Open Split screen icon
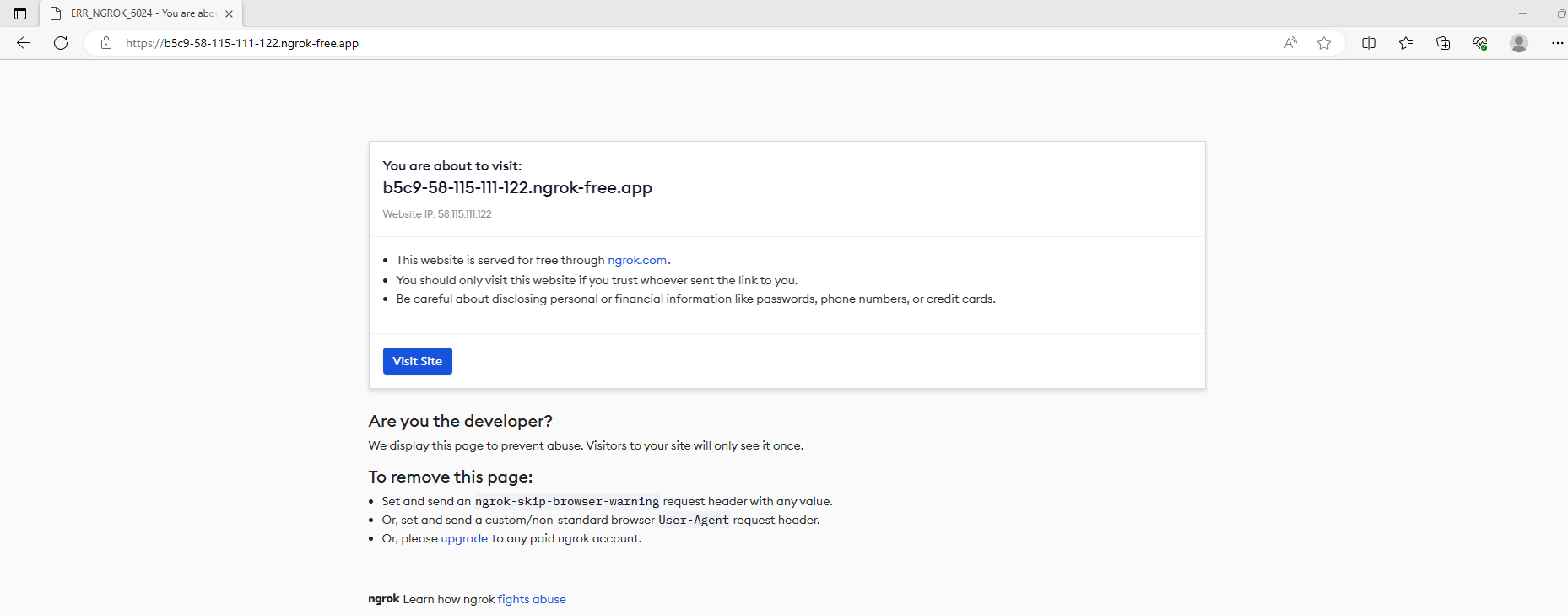The image size is (1568, 615). [x=1369, y=43]
